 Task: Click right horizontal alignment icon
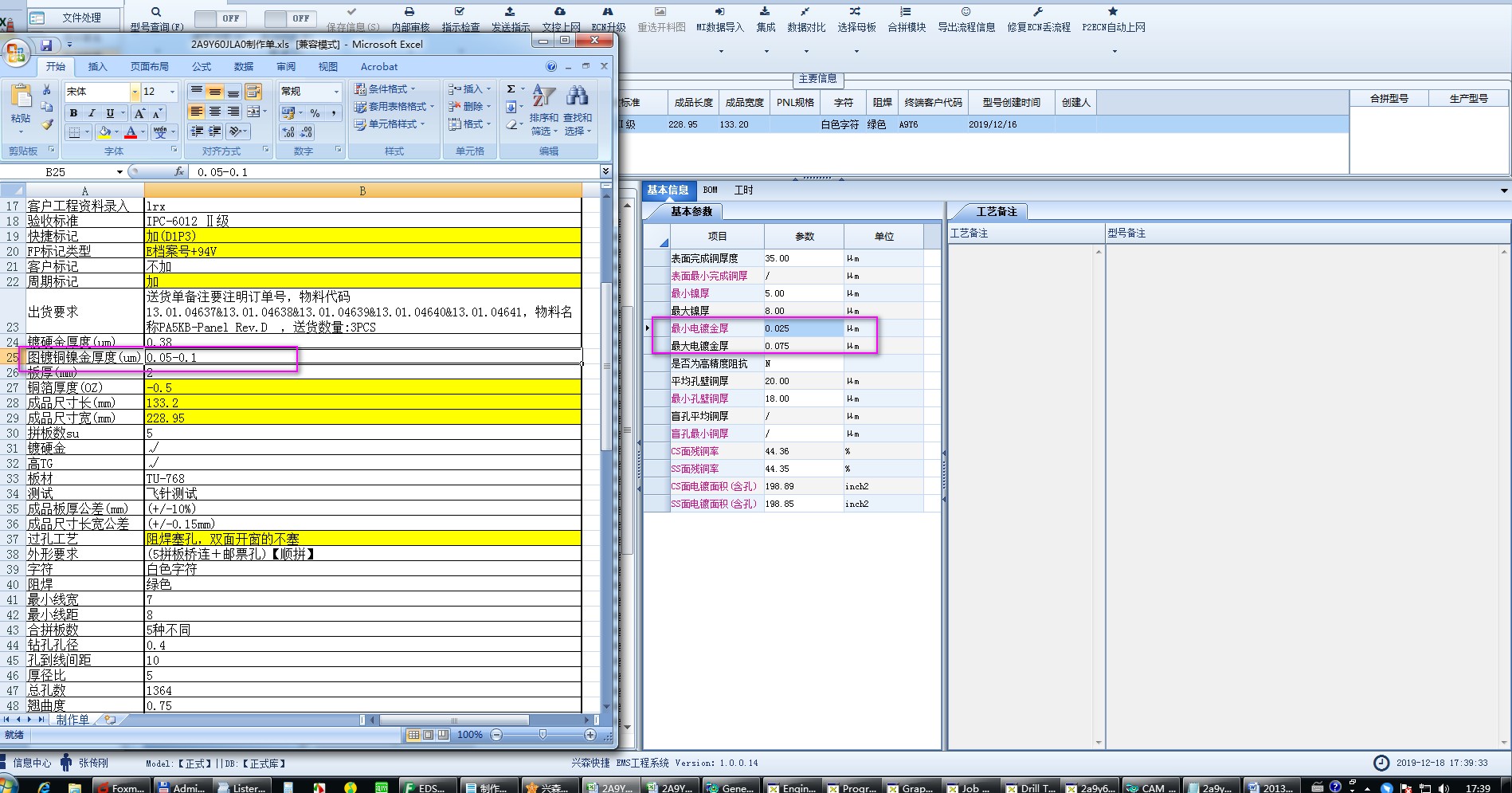pyautogui.click(x=233, y=112)
